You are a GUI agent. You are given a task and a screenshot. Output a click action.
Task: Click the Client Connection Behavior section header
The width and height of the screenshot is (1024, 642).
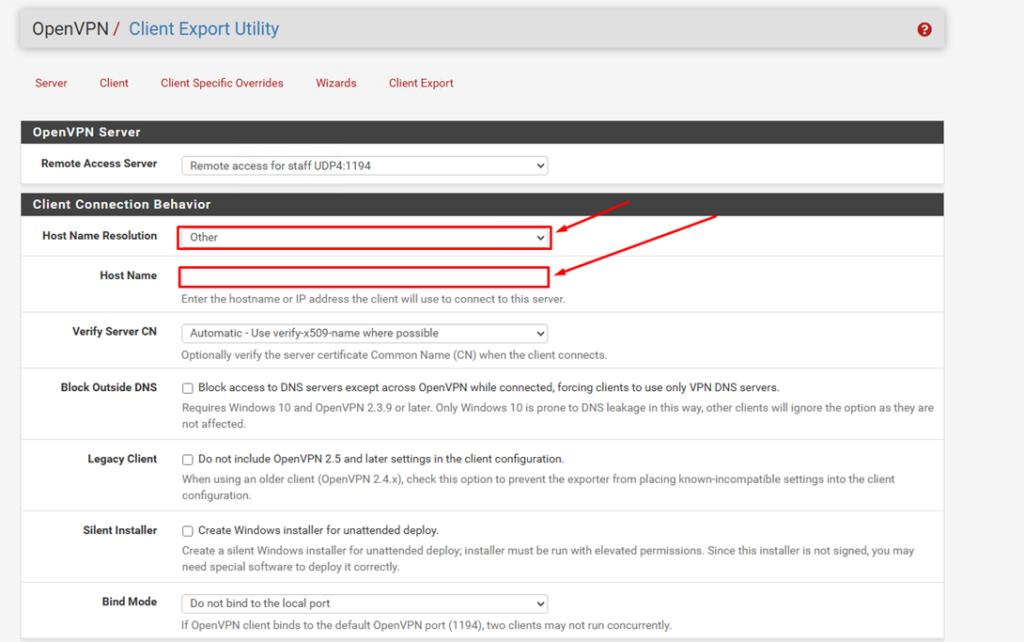click(122, 204)
